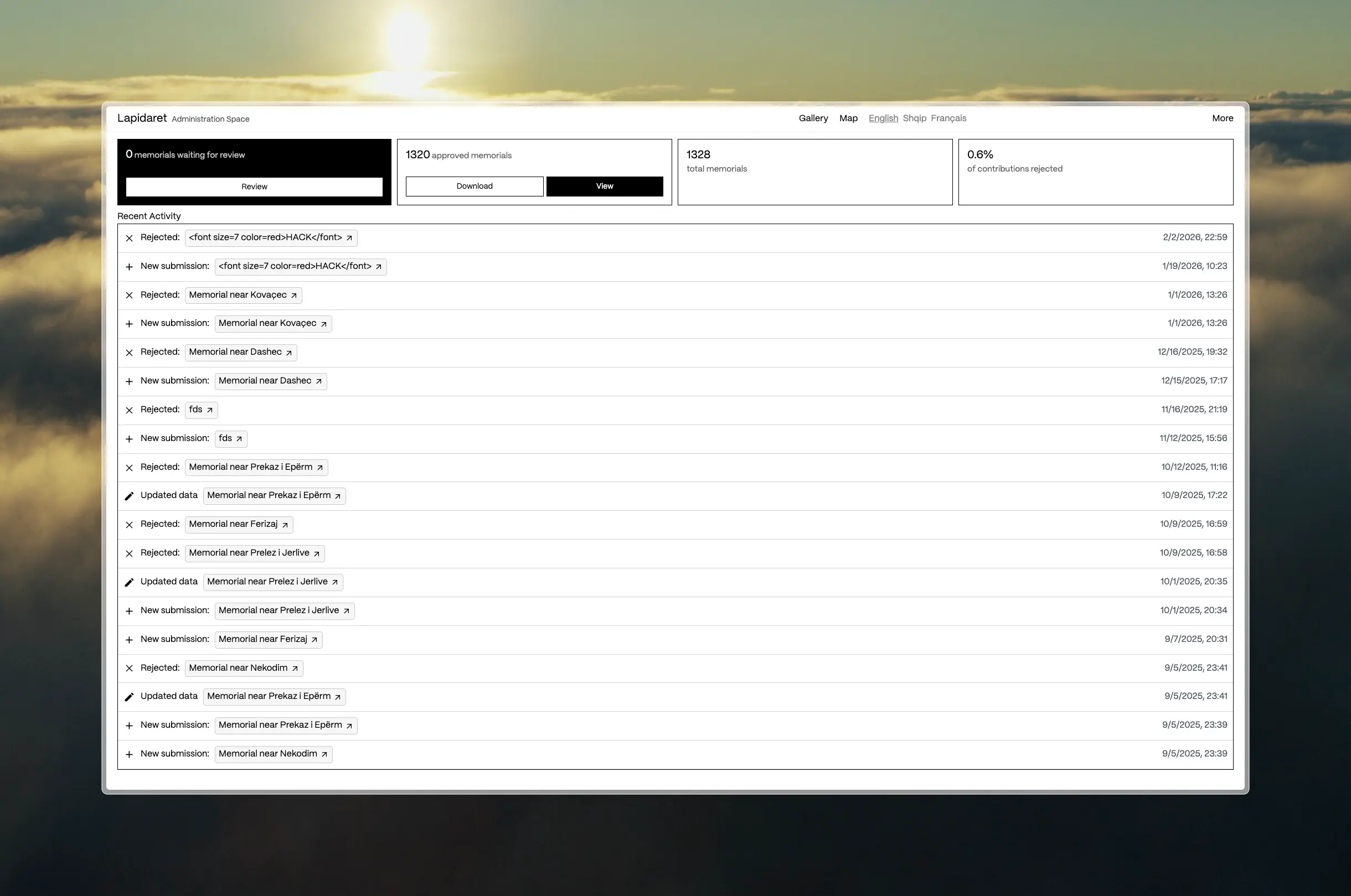Click the plus icon for the "Memorial near Kovaçec" submission
Screen dimensions: 1351x896
click(129, 323)
